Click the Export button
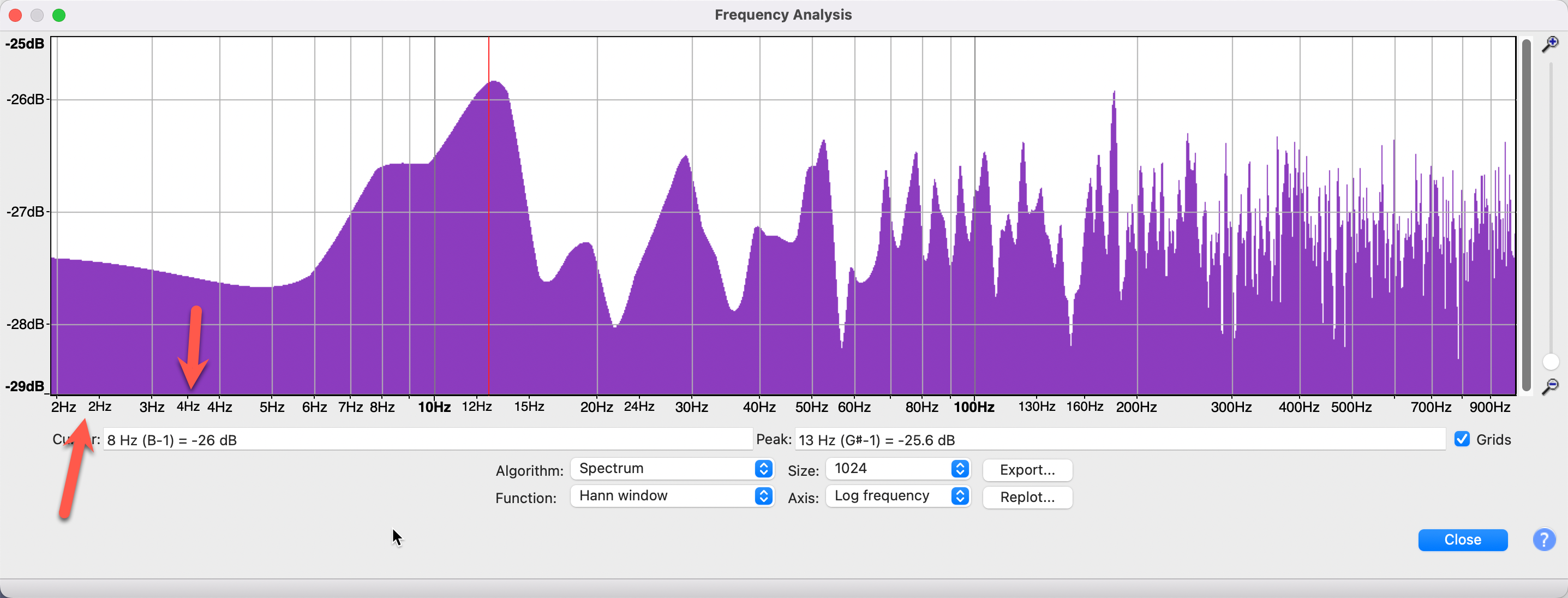The image size is (1568, 598). 1027,470
